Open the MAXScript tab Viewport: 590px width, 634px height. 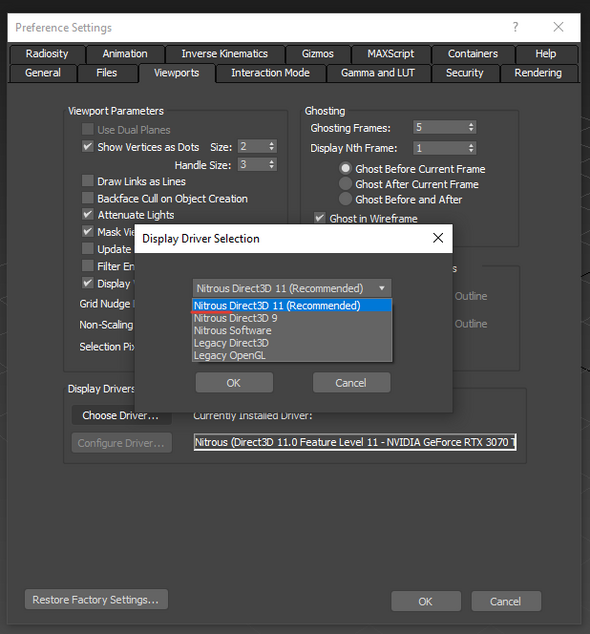click(391, 54)
